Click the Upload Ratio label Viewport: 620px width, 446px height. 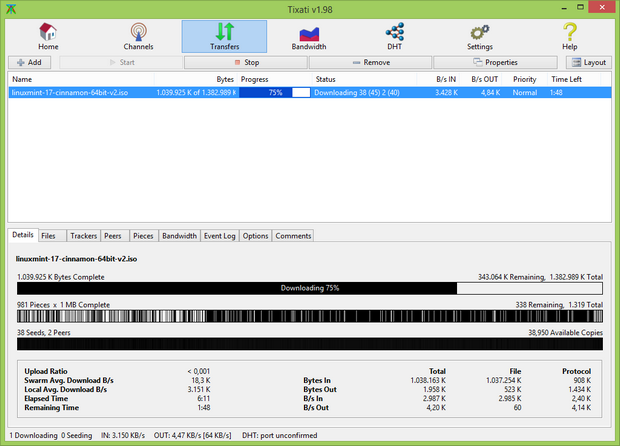click(46, 371)
